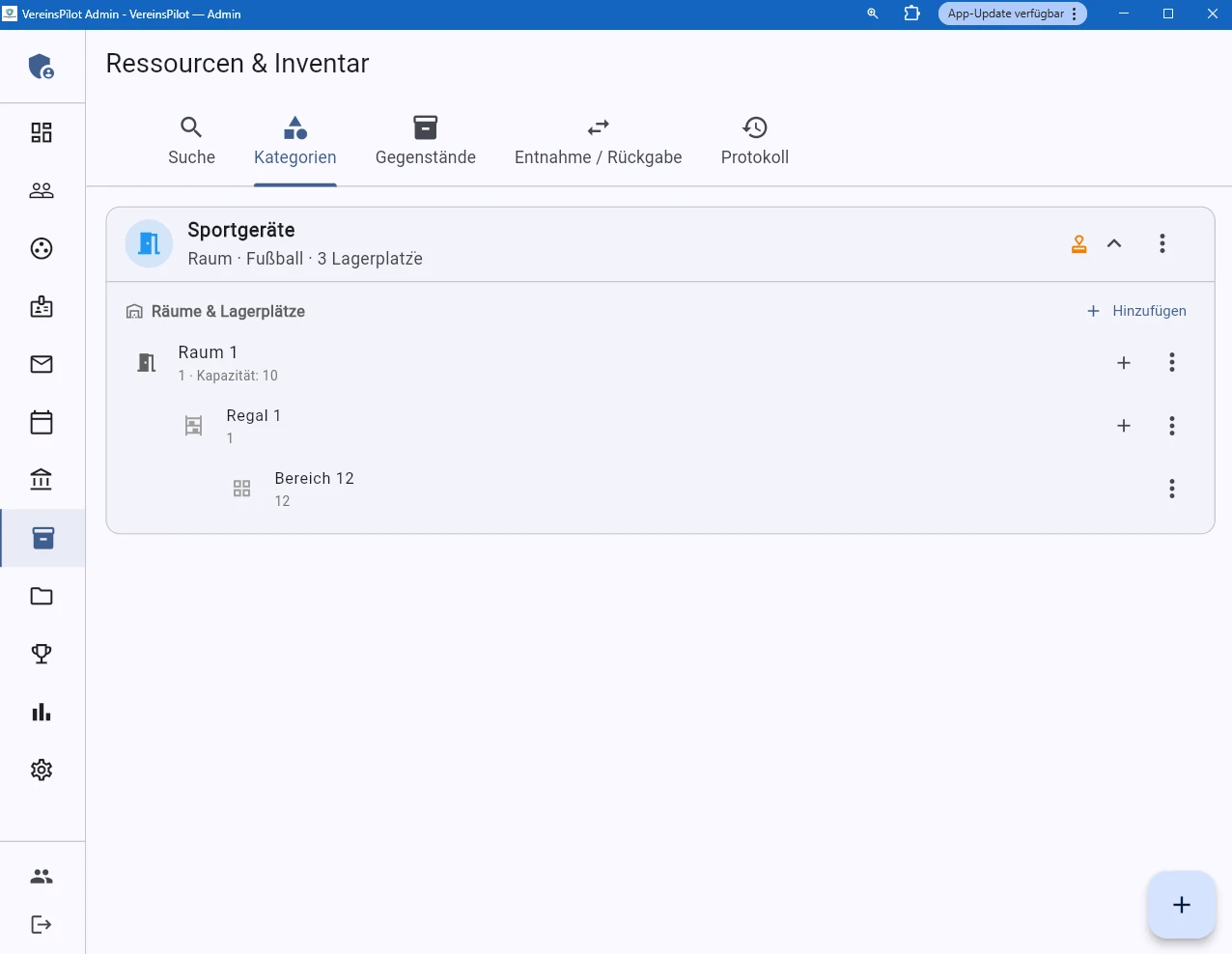Open the bar chart statistics icon
Screen dimensions: 1232x954
(x=42, y=712)
